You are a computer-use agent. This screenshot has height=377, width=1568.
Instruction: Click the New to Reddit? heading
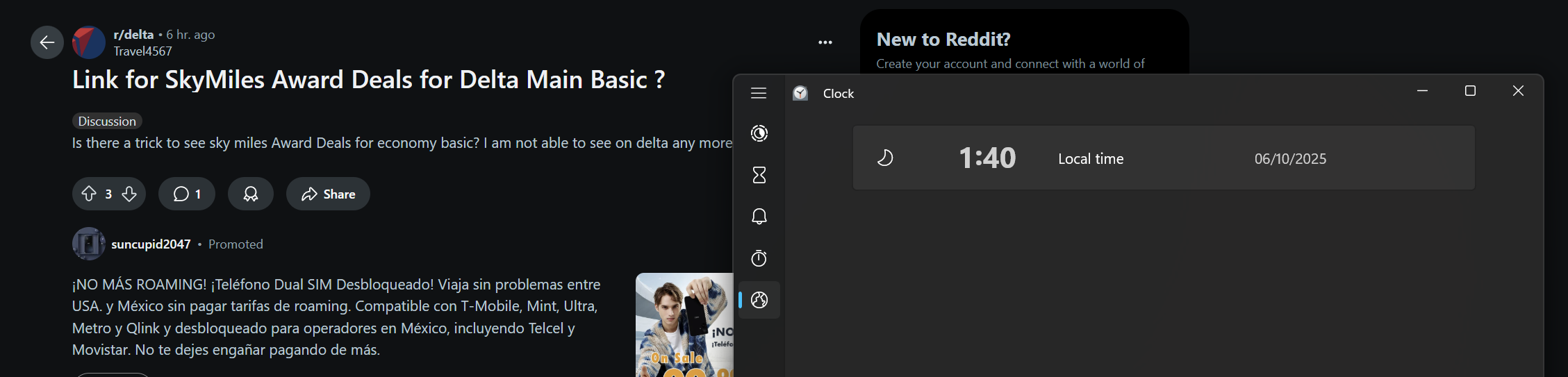(x=943, y=40)
